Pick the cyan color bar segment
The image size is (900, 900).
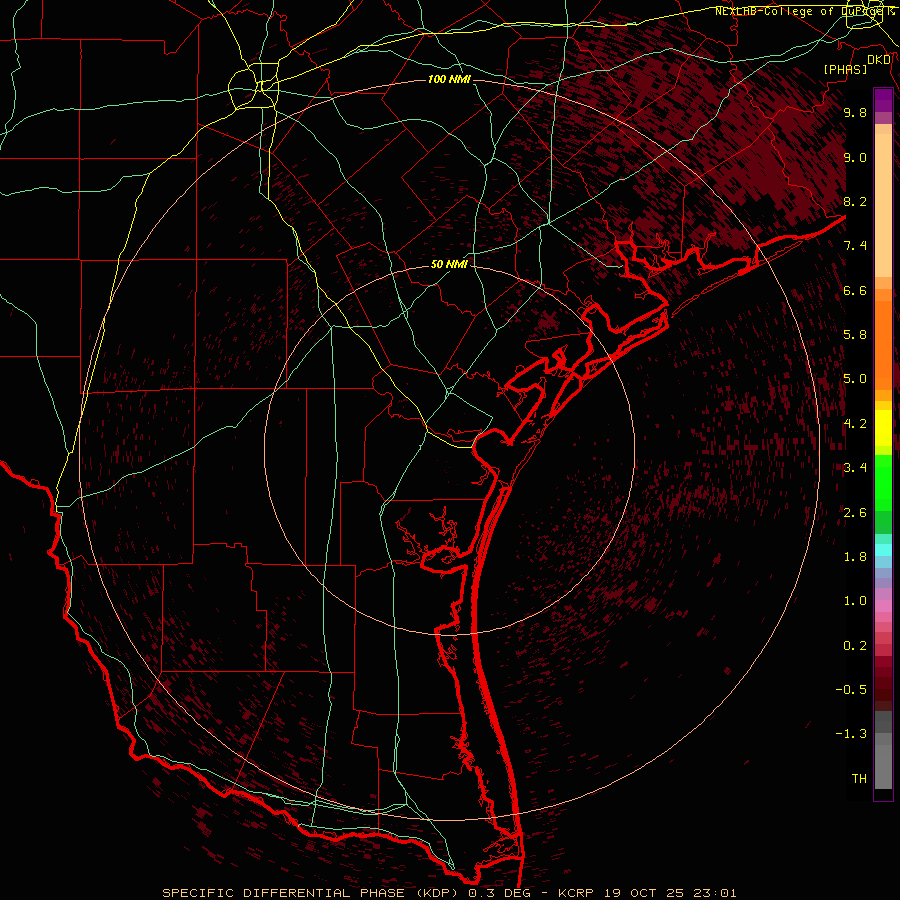883,550
